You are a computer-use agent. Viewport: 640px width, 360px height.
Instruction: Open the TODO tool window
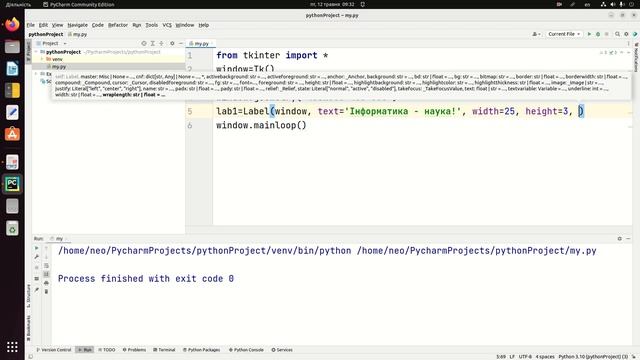coord(107,350)
